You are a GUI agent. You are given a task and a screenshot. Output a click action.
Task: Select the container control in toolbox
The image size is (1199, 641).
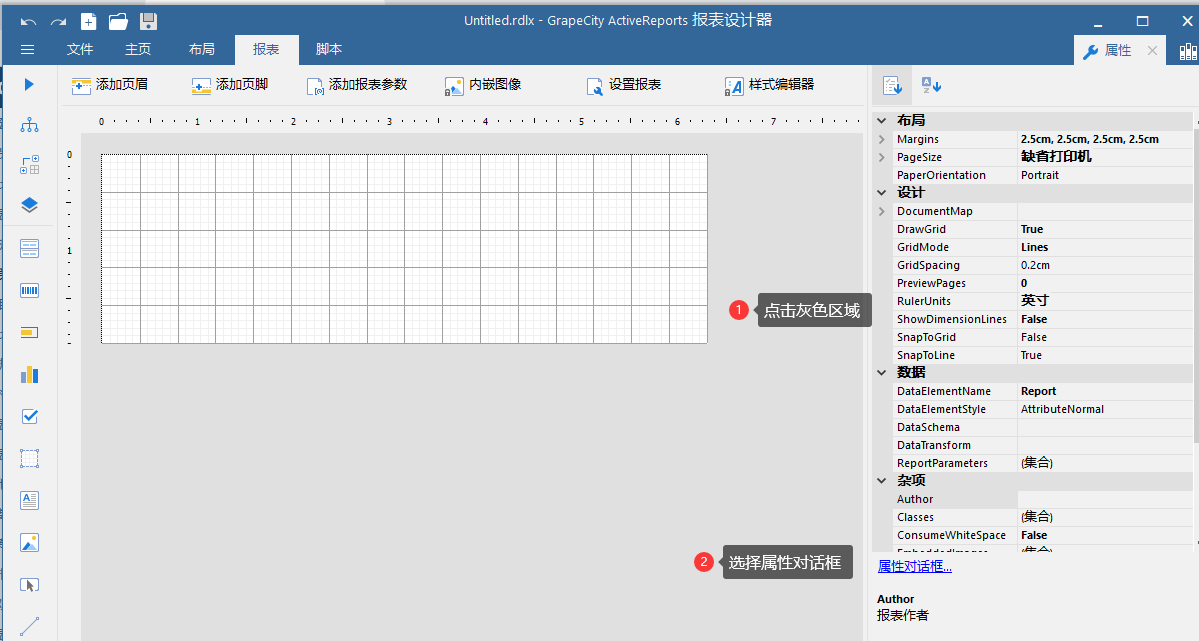pyautogui.click(x=29, y=458)
